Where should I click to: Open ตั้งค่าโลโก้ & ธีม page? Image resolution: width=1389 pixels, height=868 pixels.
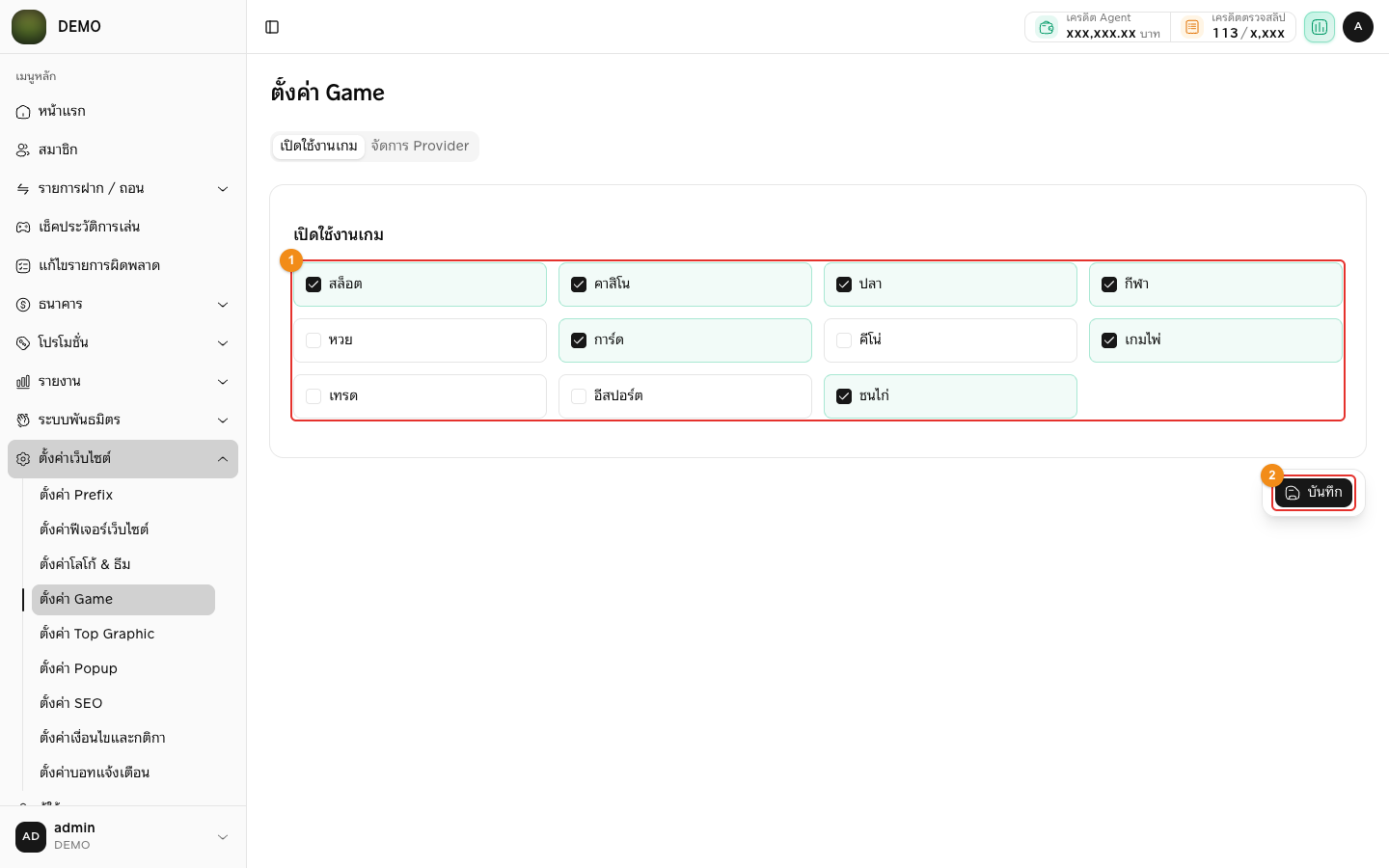(x=123, y=564)
